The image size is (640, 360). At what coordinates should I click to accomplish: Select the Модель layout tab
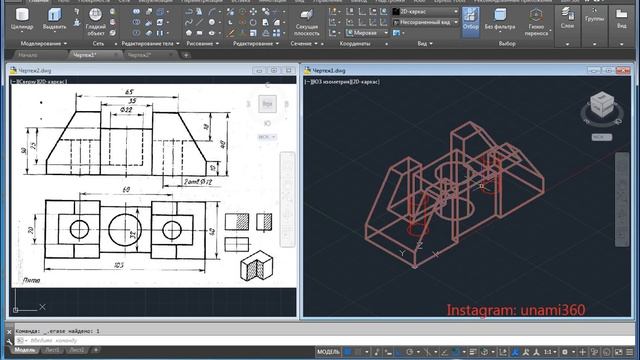25,350
